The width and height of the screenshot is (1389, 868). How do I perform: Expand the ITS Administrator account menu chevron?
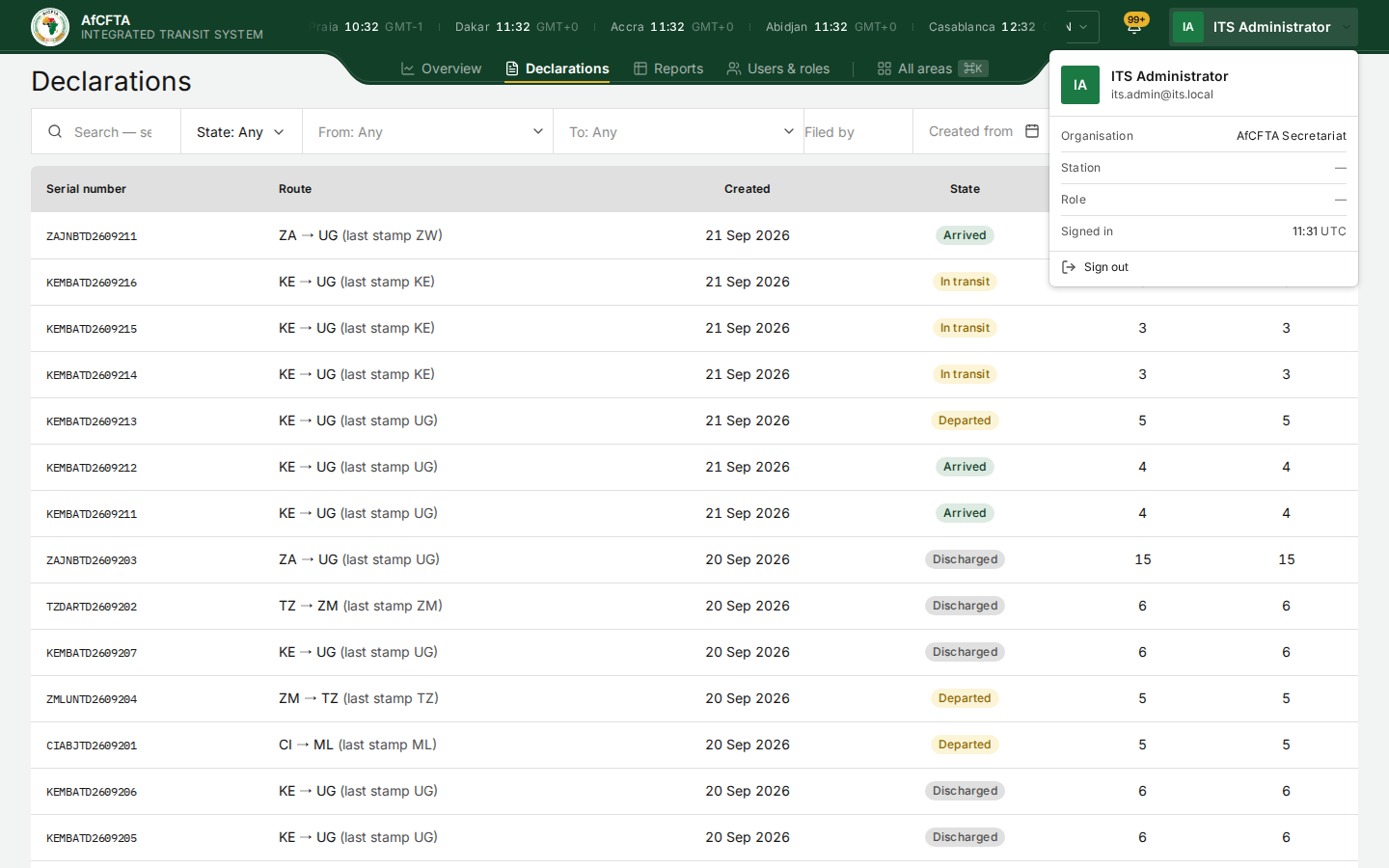point(1347,27)
